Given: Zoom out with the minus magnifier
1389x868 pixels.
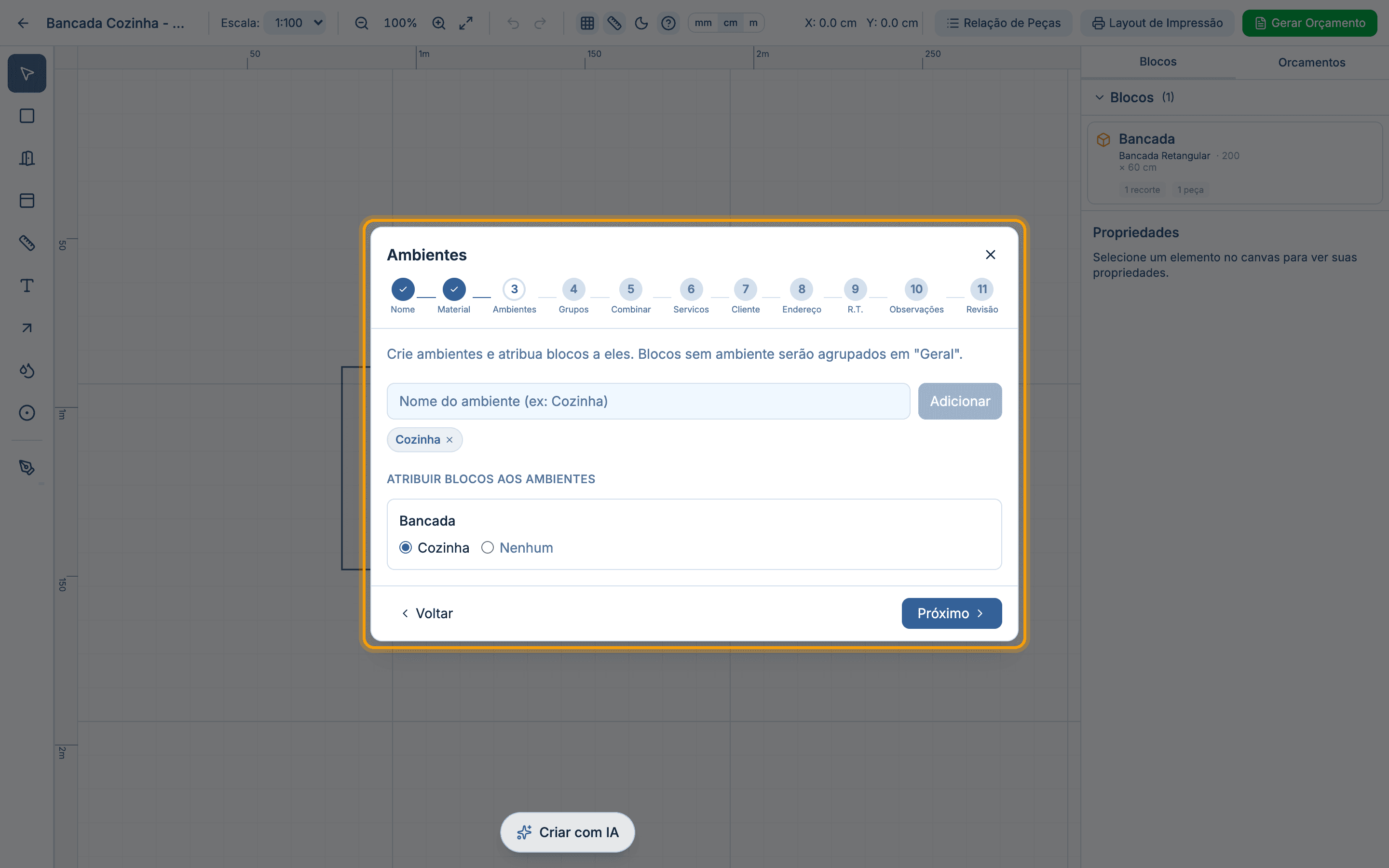Looking at the screenshot, I should [x=361, y=23].
